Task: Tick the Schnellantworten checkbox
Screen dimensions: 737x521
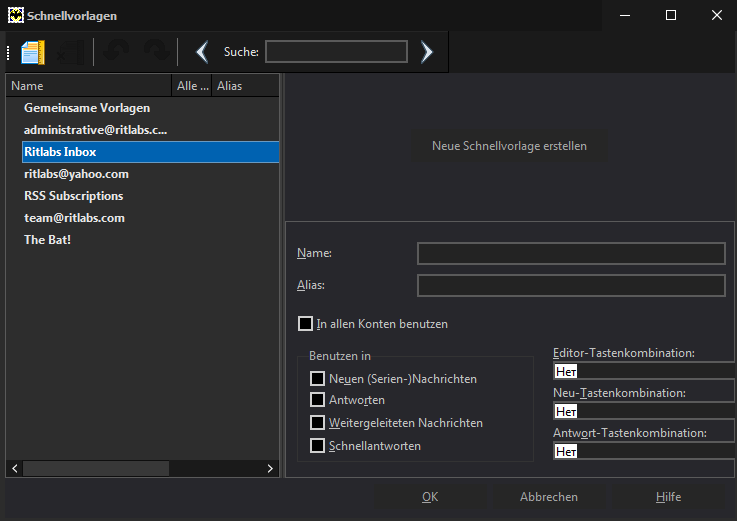Action: pos(317,445)
